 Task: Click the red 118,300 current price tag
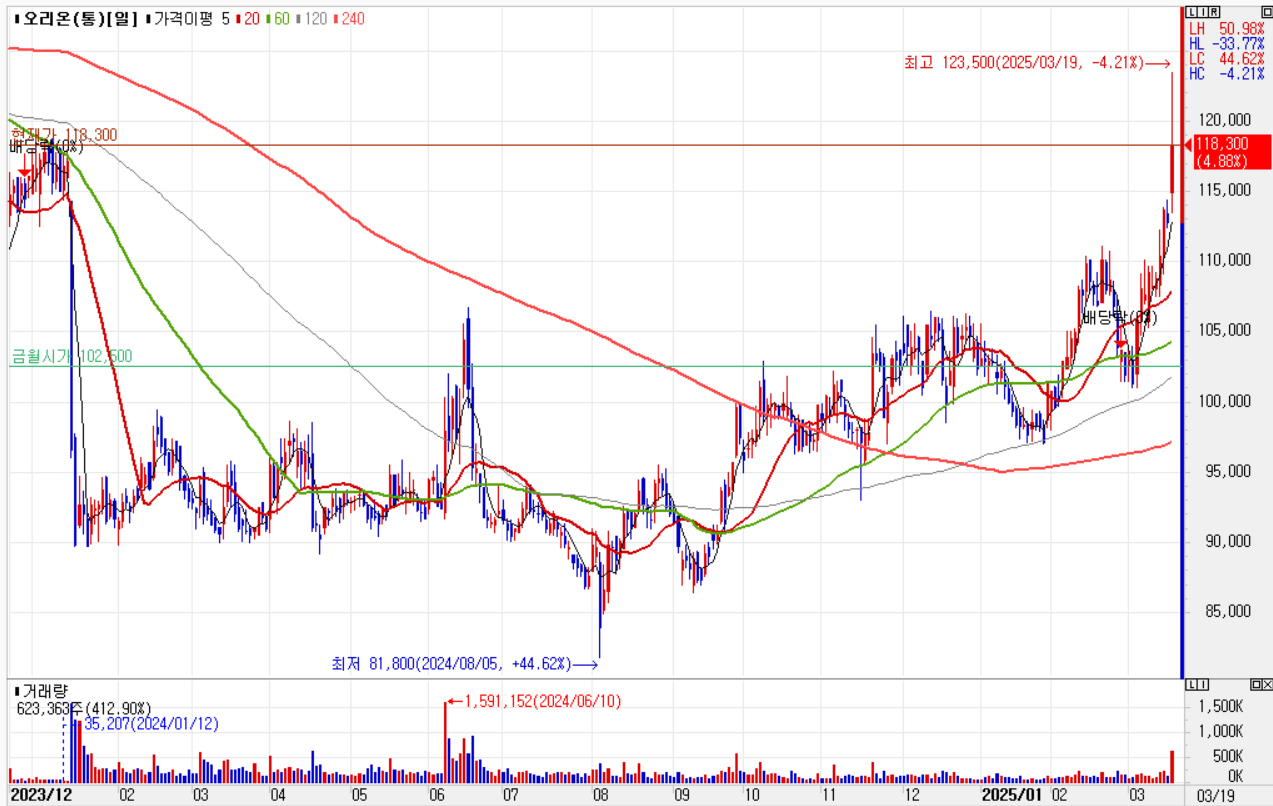pyautogui.click(x=1229, y=152)
